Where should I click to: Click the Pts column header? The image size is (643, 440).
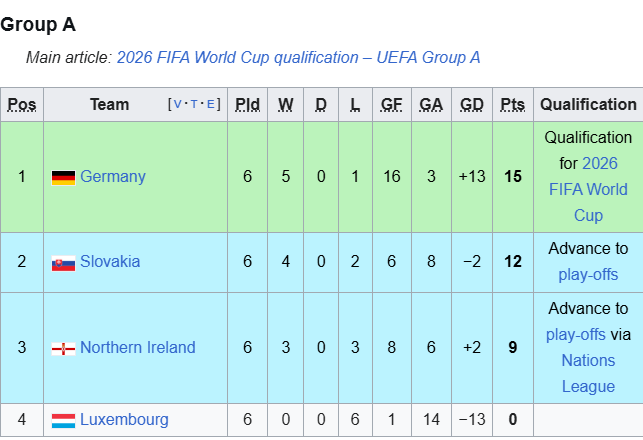click(x=513, y=104)
